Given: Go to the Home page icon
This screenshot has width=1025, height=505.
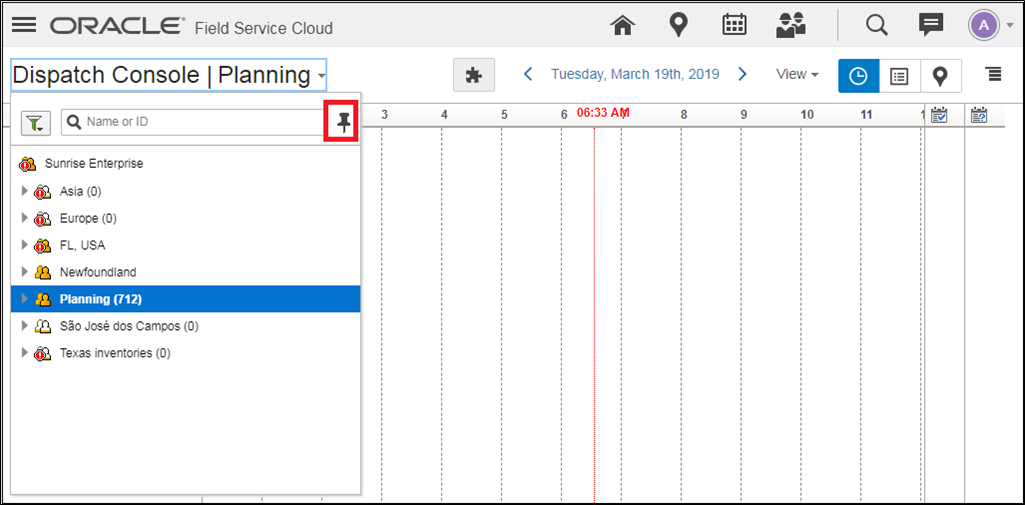Looking at the screenshot, I should [623, 26].
